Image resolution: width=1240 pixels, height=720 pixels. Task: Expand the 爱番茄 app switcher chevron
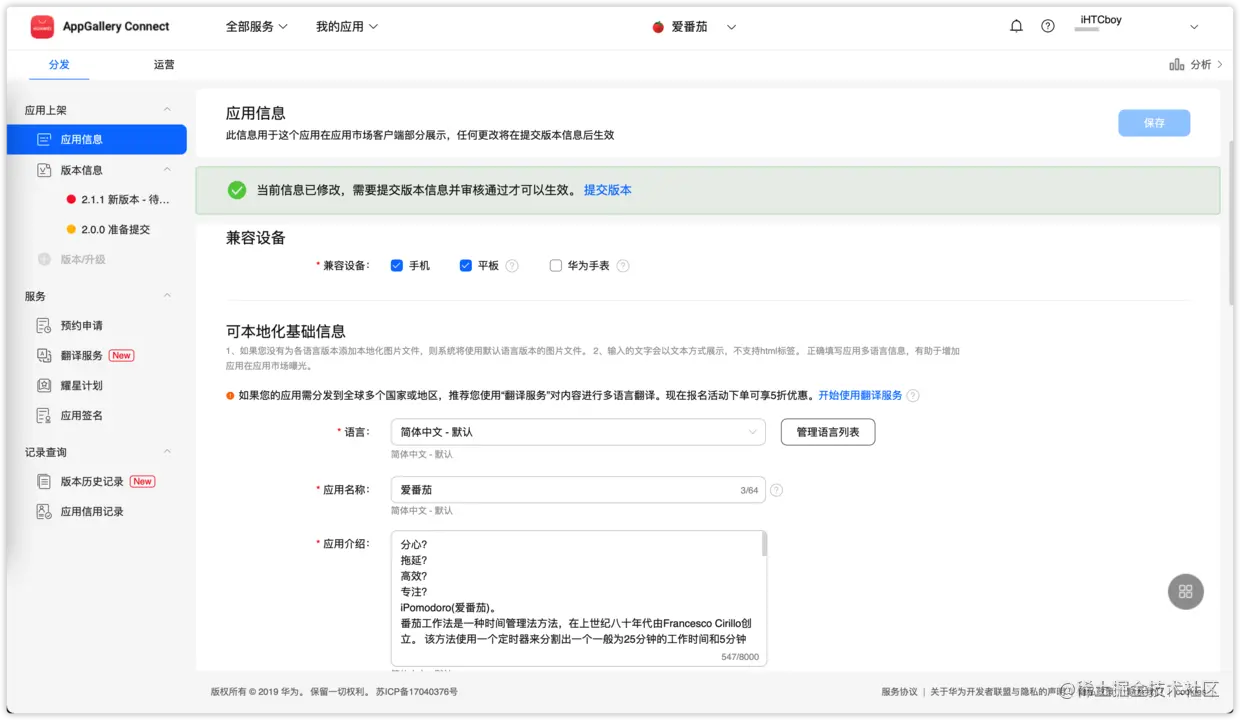(731, 27)
